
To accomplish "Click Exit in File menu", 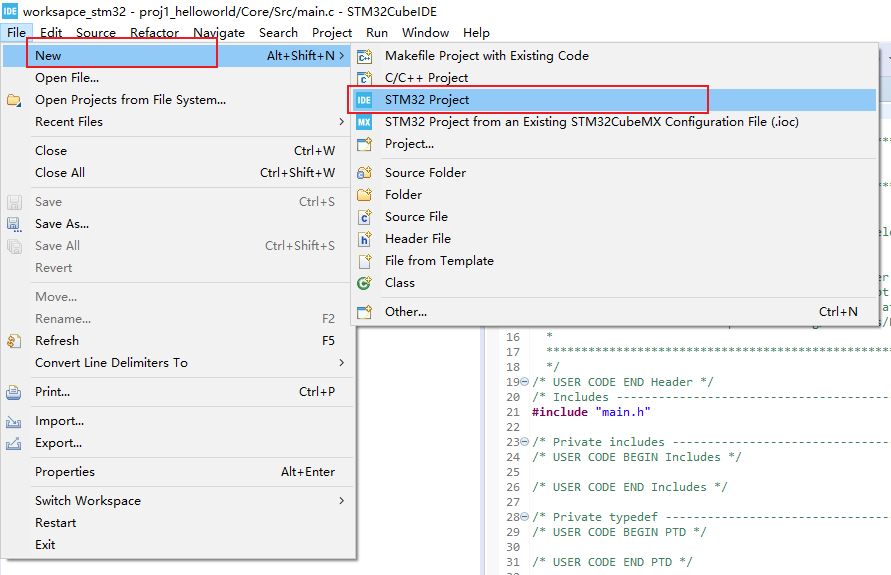I will (176, 545).
